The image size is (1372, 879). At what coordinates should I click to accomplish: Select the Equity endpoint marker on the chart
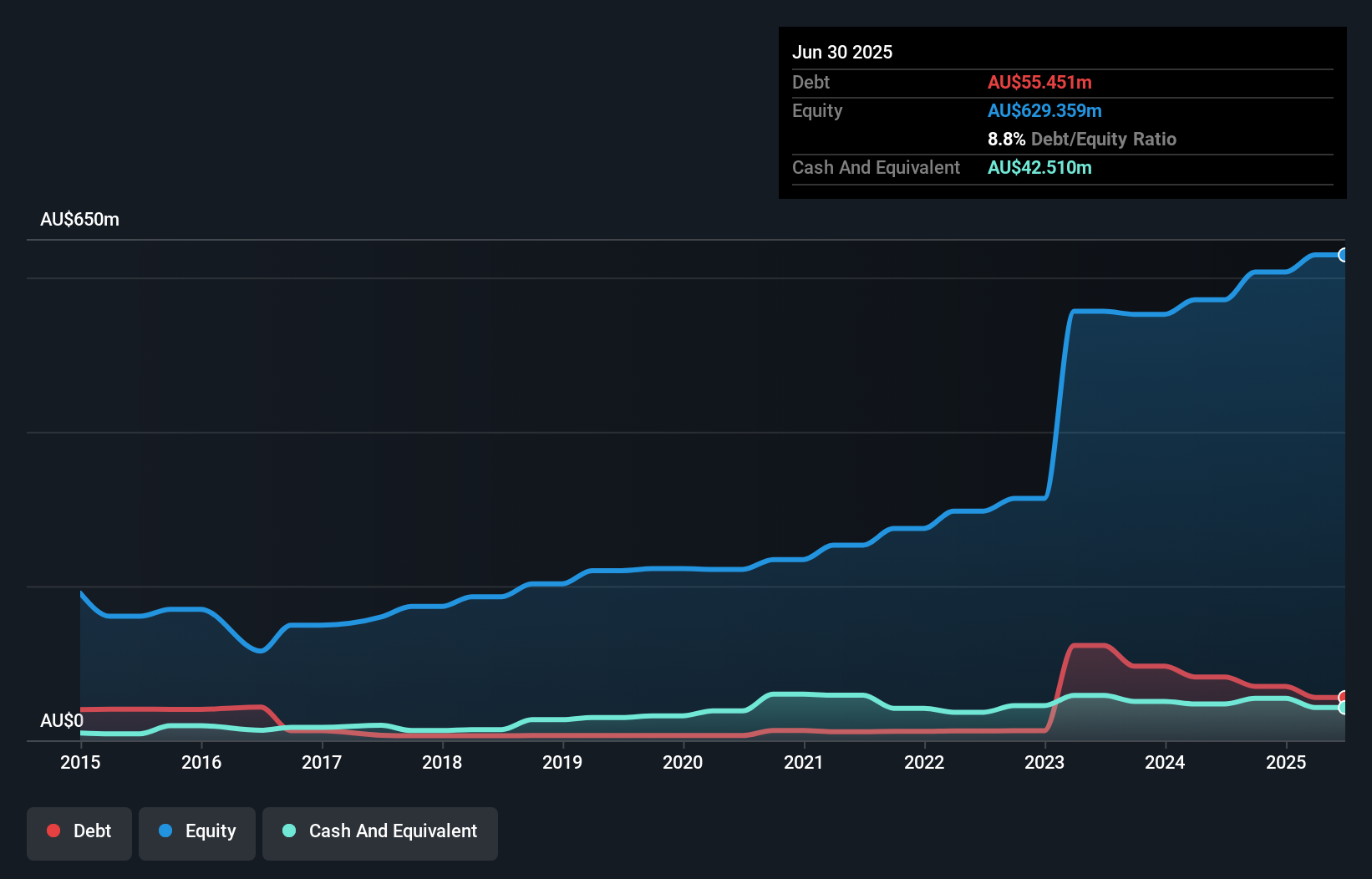click(1344, 255)
